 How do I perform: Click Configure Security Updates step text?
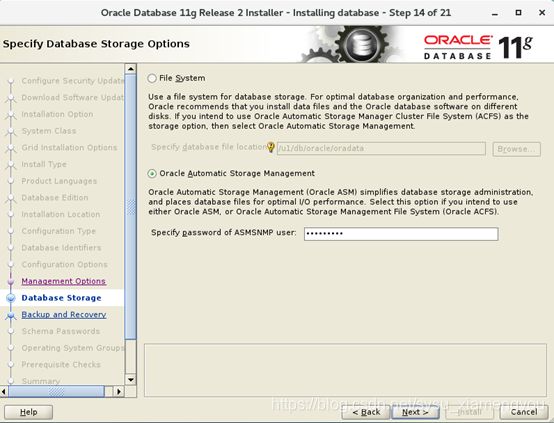tap(73, 81)
